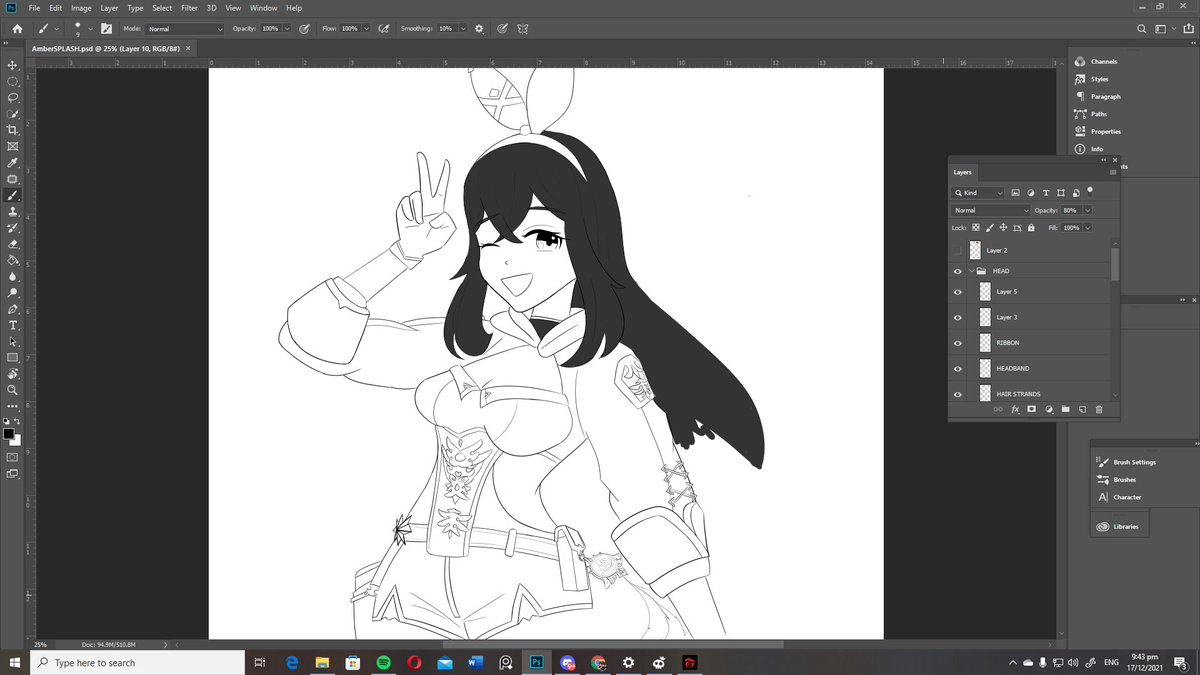Add layer style fx icon
The image size is (1200, 675).
[1015, 409]
